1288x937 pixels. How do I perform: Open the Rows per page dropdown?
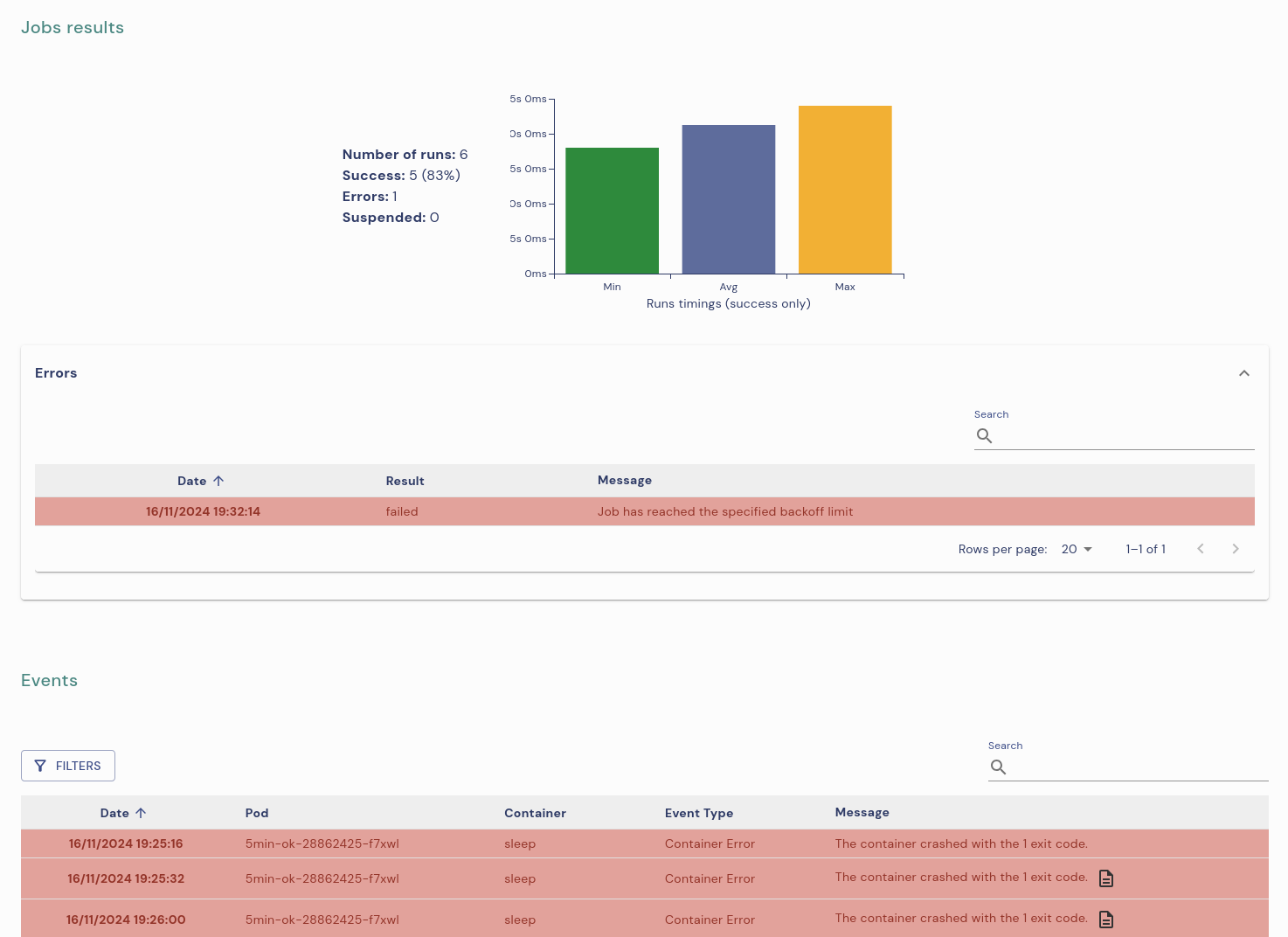tap(1077, 549)
